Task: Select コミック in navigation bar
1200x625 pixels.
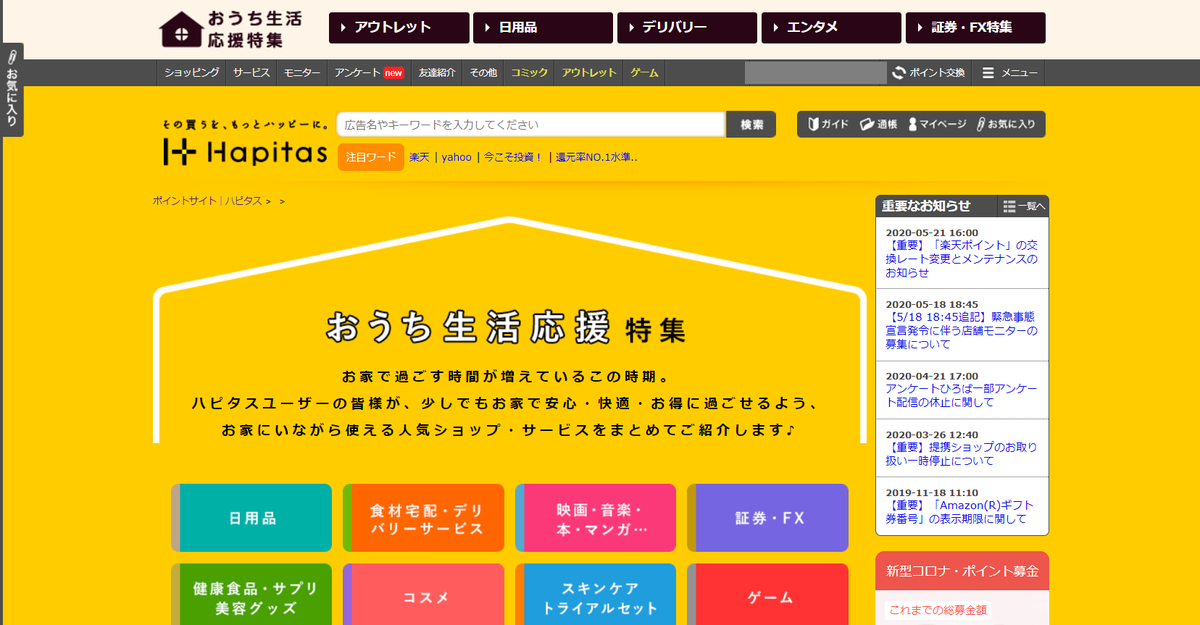Action: click(x=529, y=73)
